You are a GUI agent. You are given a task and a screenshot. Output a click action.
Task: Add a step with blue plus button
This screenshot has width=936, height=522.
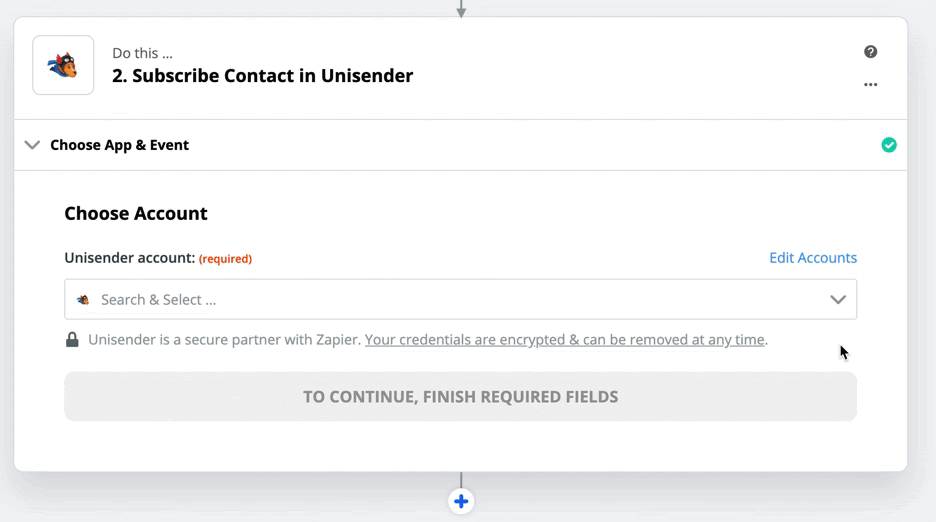(461, 501)
